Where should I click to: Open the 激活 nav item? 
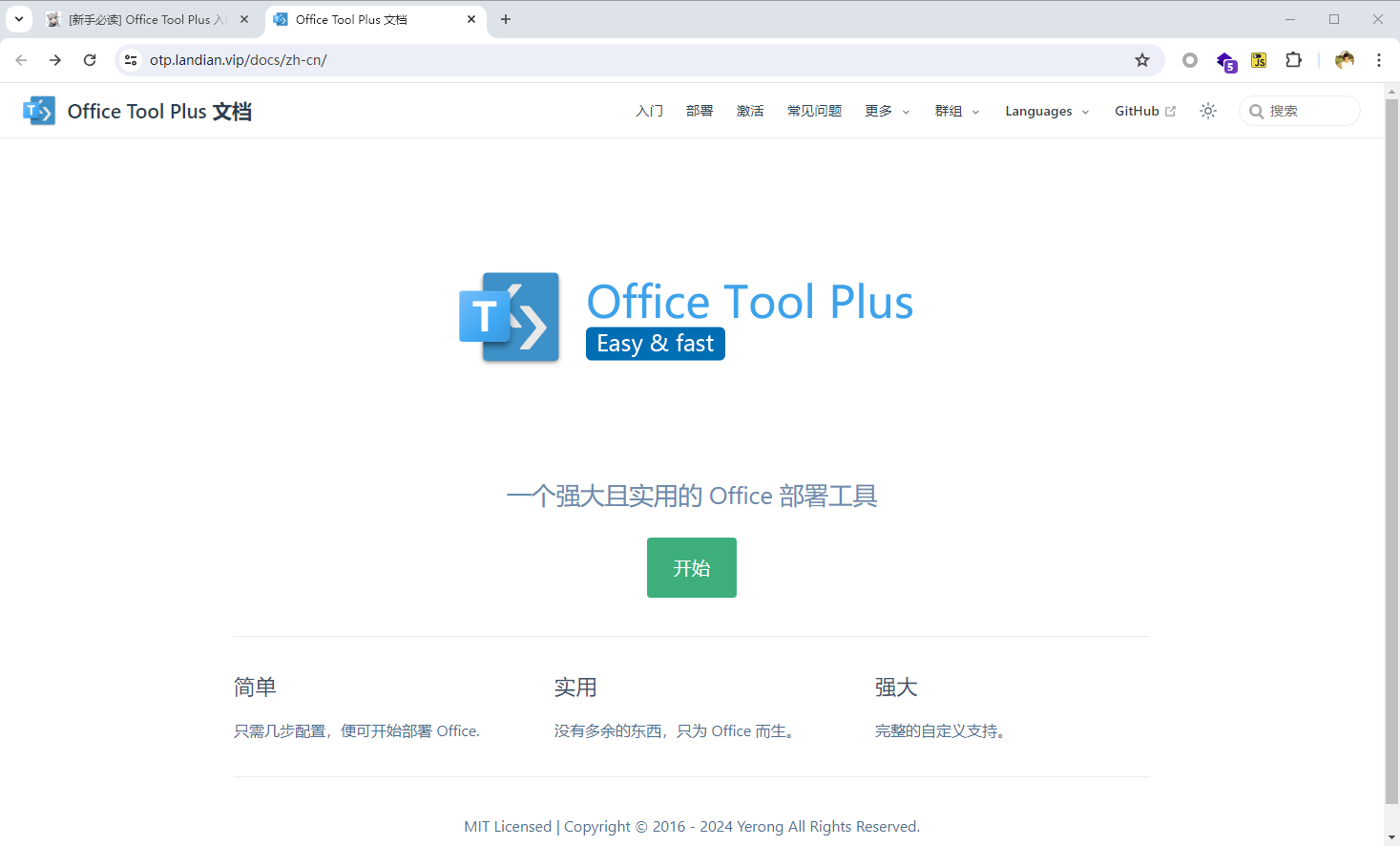tap(750, 111)
